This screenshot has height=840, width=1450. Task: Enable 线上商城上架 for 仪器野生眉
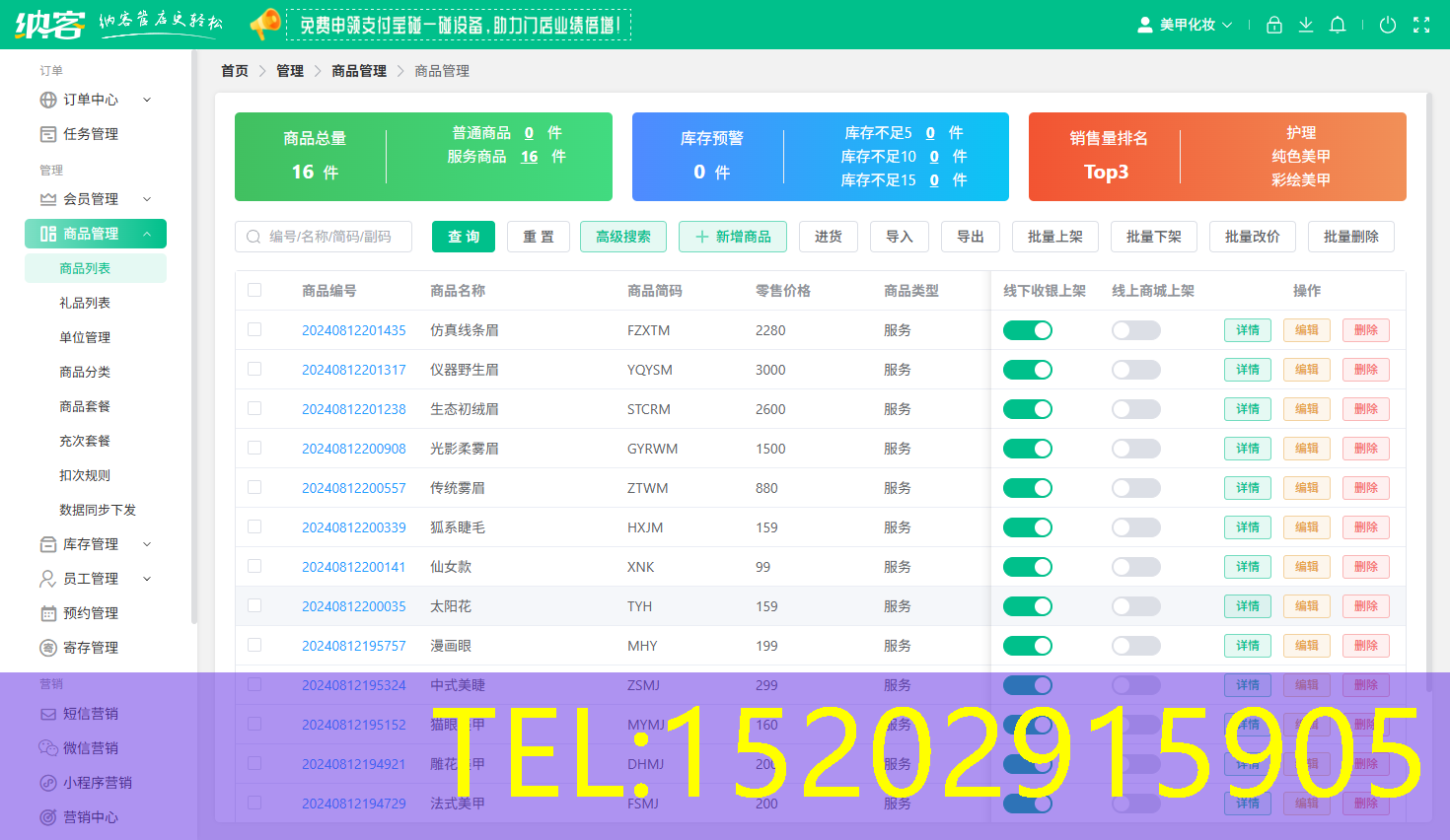click(1135, 369)
